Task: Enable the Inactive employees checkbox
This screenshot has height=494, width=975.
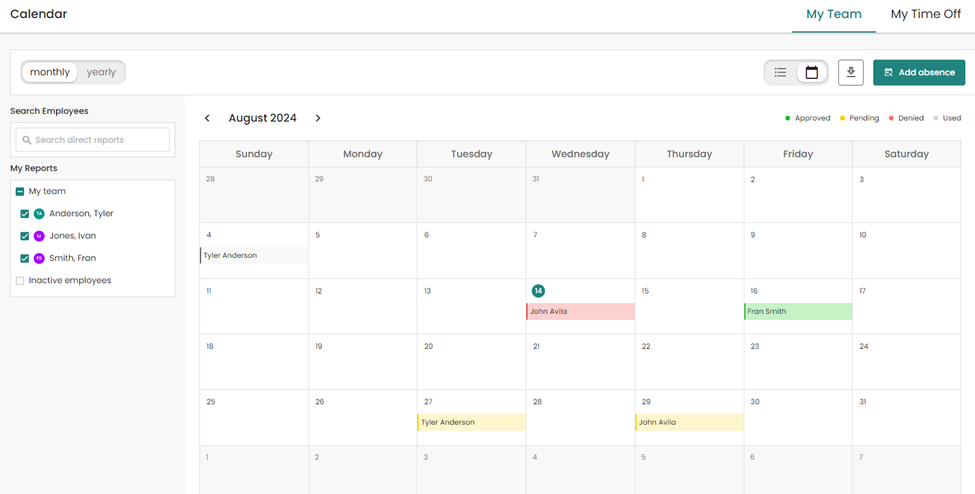Action: tap(20, 281)
